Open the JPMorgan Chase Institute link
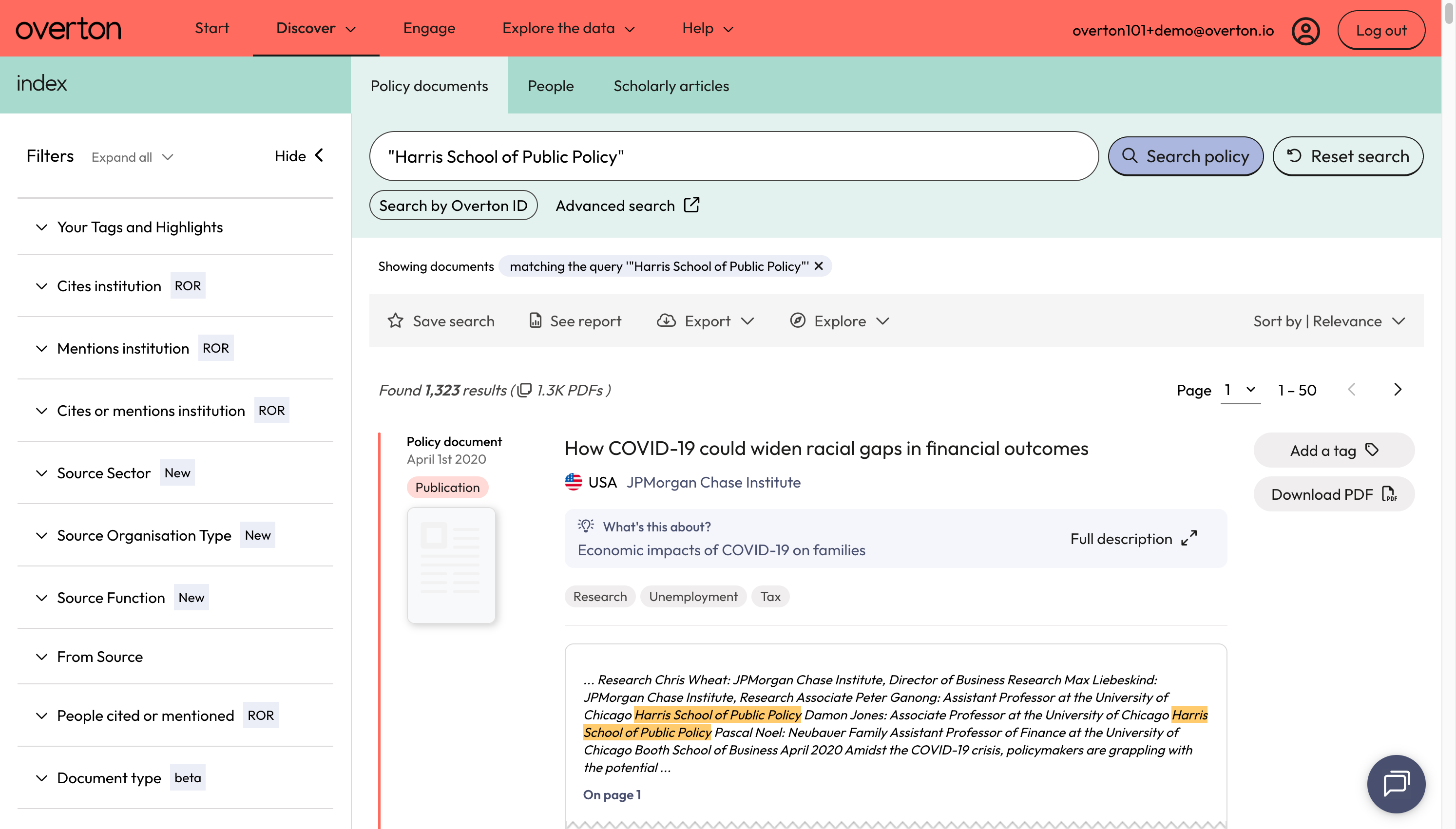Screen dimensions: 1456x829 click(713, 482)
